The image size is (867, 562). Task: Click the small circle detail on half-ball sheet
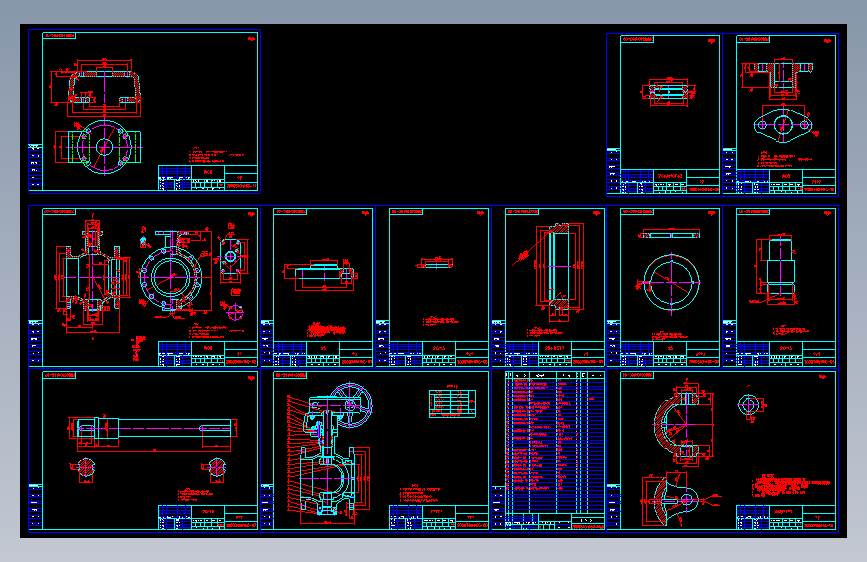pos(749,404)
